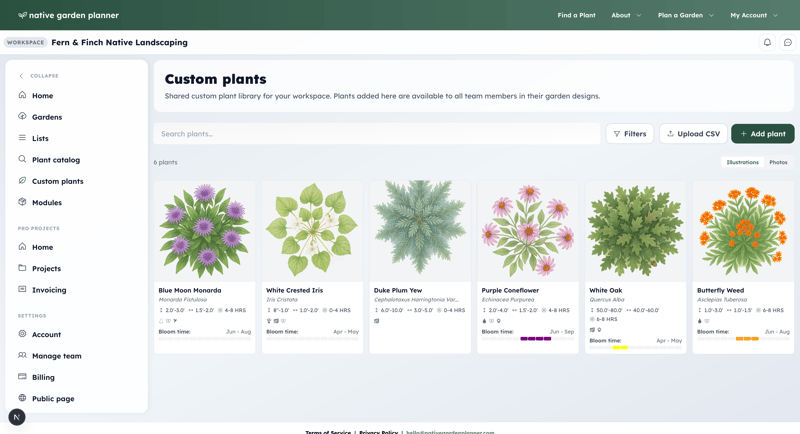Click the native garden planner logo
The image size is (800, 434).
pos(68,15)
